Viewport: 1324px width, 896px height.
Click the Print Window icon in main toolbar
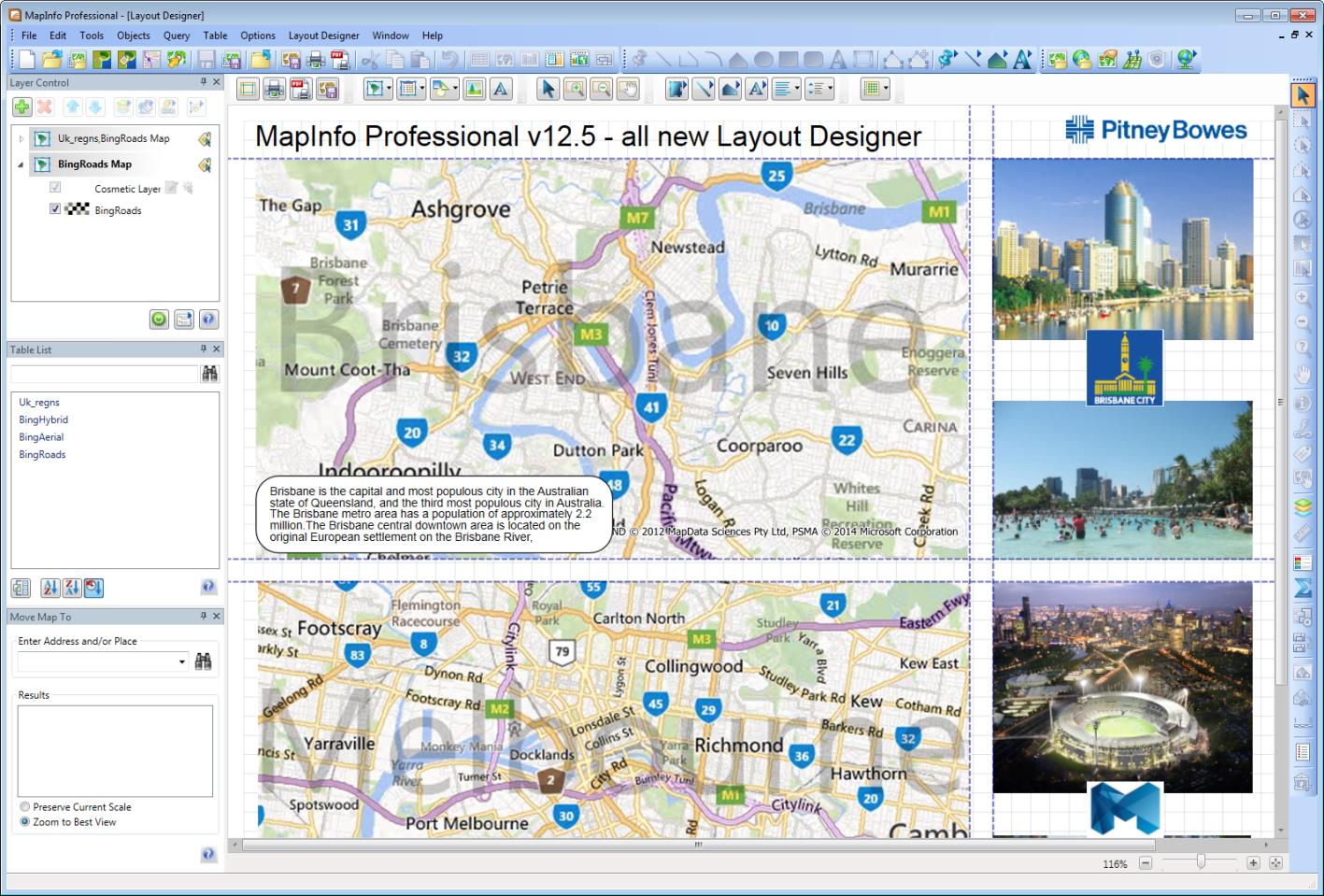click(x=316, y=60)
